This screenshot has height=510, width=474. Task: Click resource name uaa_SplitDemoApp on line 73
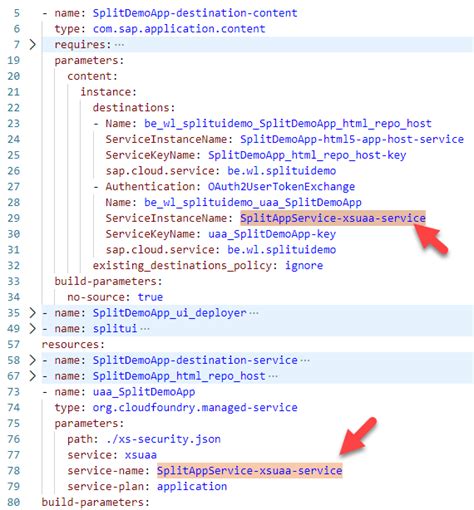coord(144,392)
